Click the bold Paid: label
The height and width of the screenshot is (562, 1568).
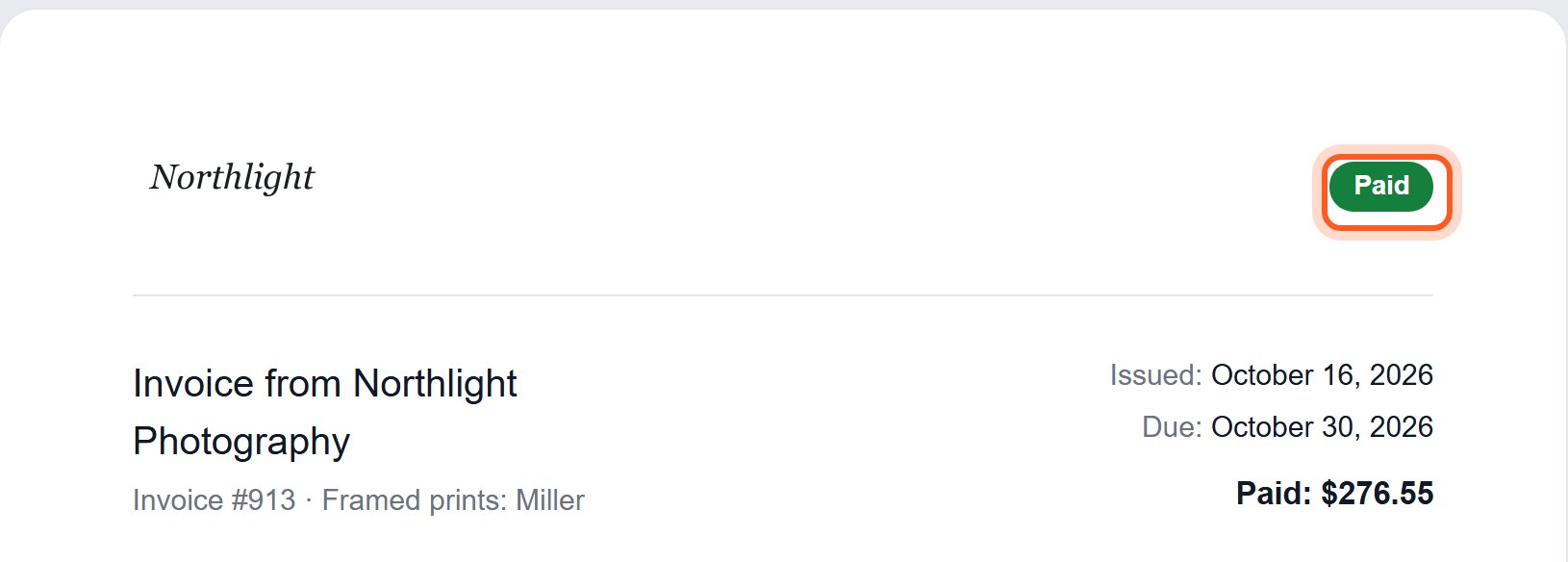tap(1274, 494)
